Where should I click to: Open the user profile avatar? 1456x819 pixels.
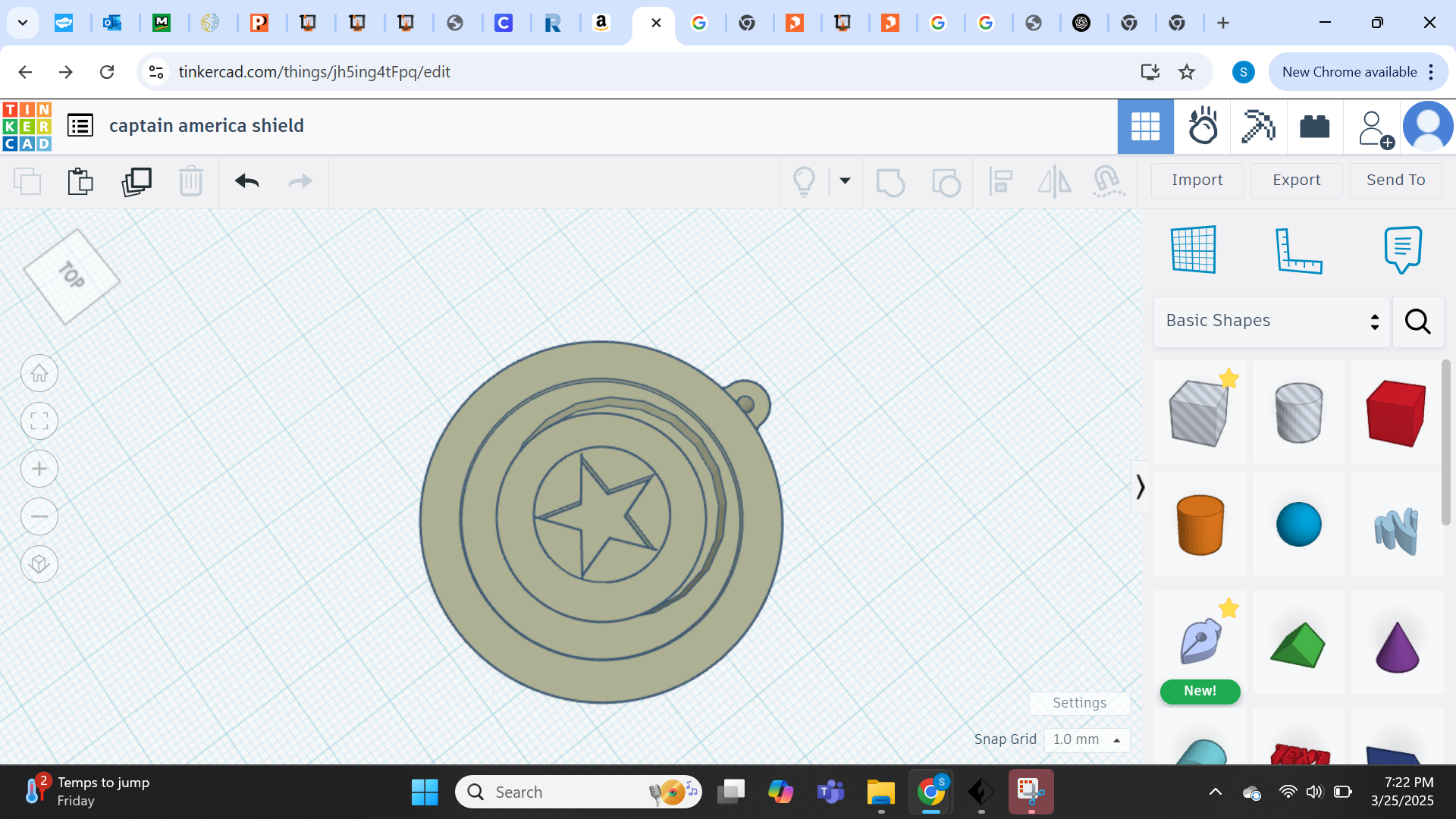(1427, 127)
